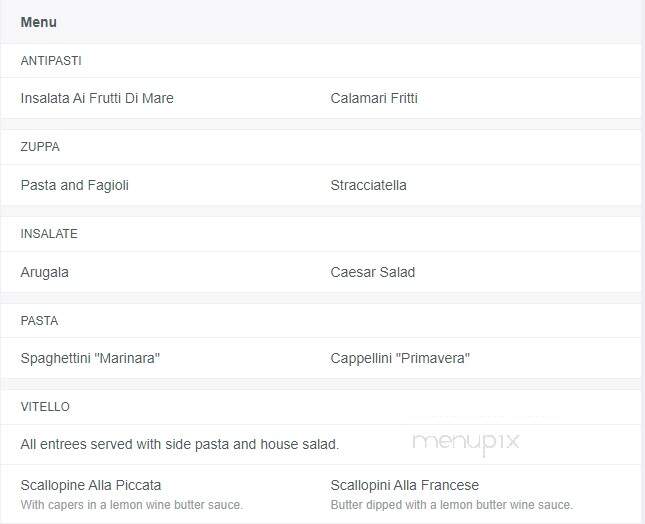This screenshot has height=524, width=645.
Task: Pick the Stracciatella soup item
Action: 369,185
